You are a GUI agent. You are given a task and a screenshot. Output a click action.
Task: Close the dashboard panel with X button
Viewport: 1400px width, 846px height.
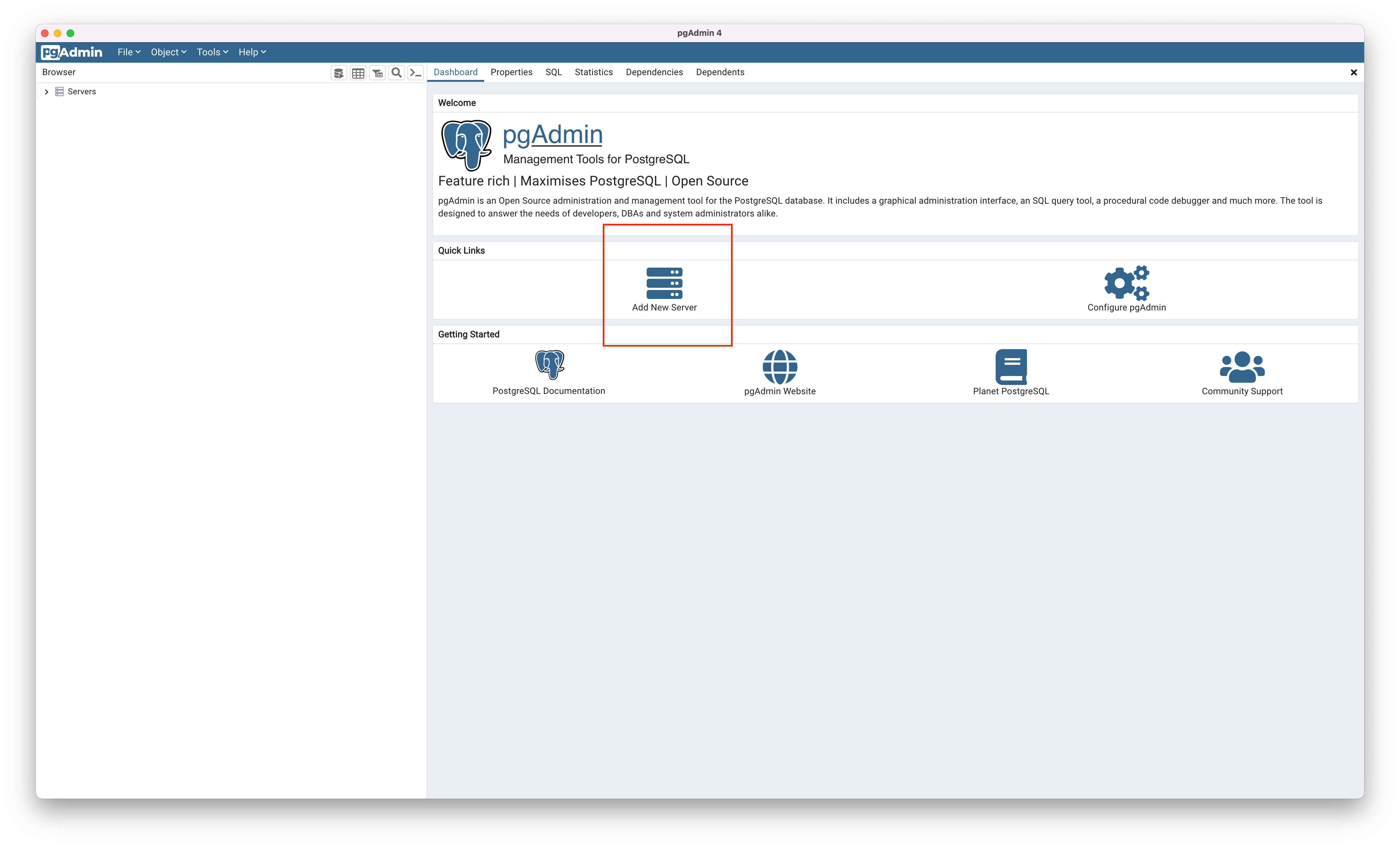[x=1353, y=72]
